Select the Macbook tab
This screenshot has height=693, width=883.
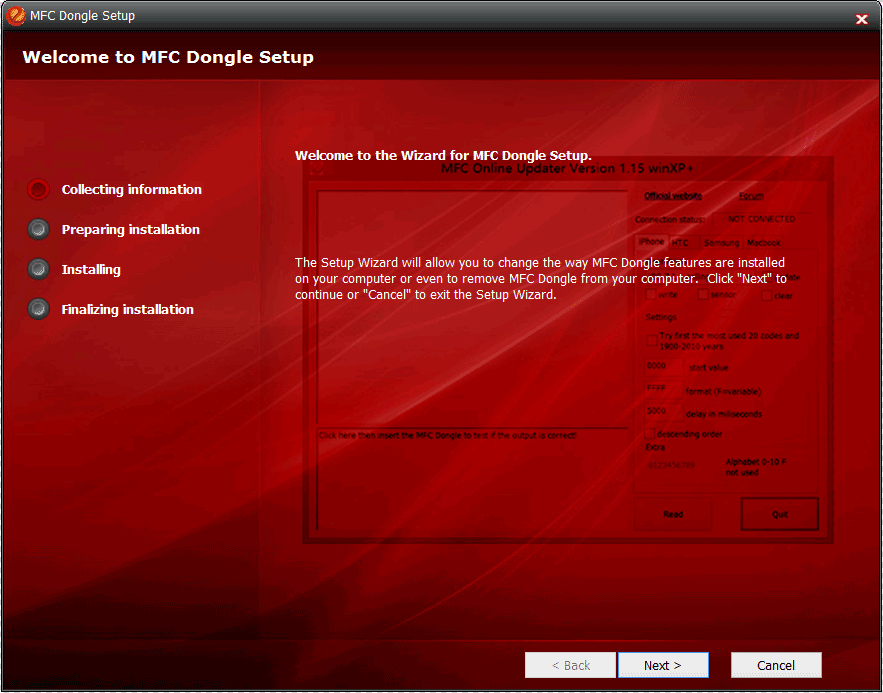tap(764, 243)
